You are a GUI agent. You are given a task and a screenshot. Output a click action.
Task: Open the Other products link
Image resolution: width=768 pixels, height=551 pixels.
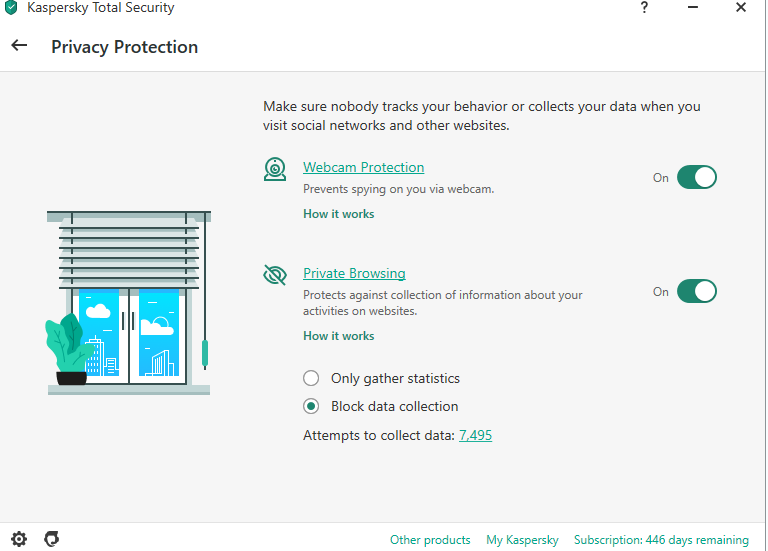(x=430, y=540)
